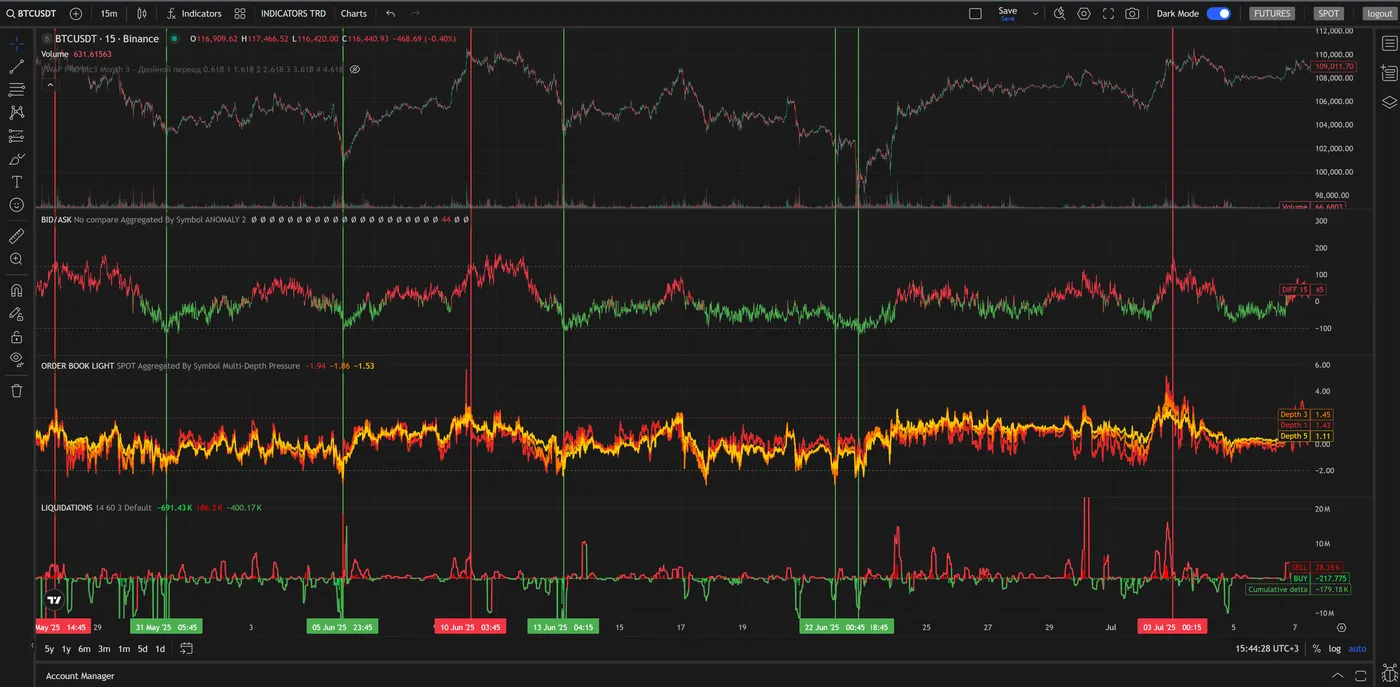Toggle magnet mode for drawings

pos(16,291)
